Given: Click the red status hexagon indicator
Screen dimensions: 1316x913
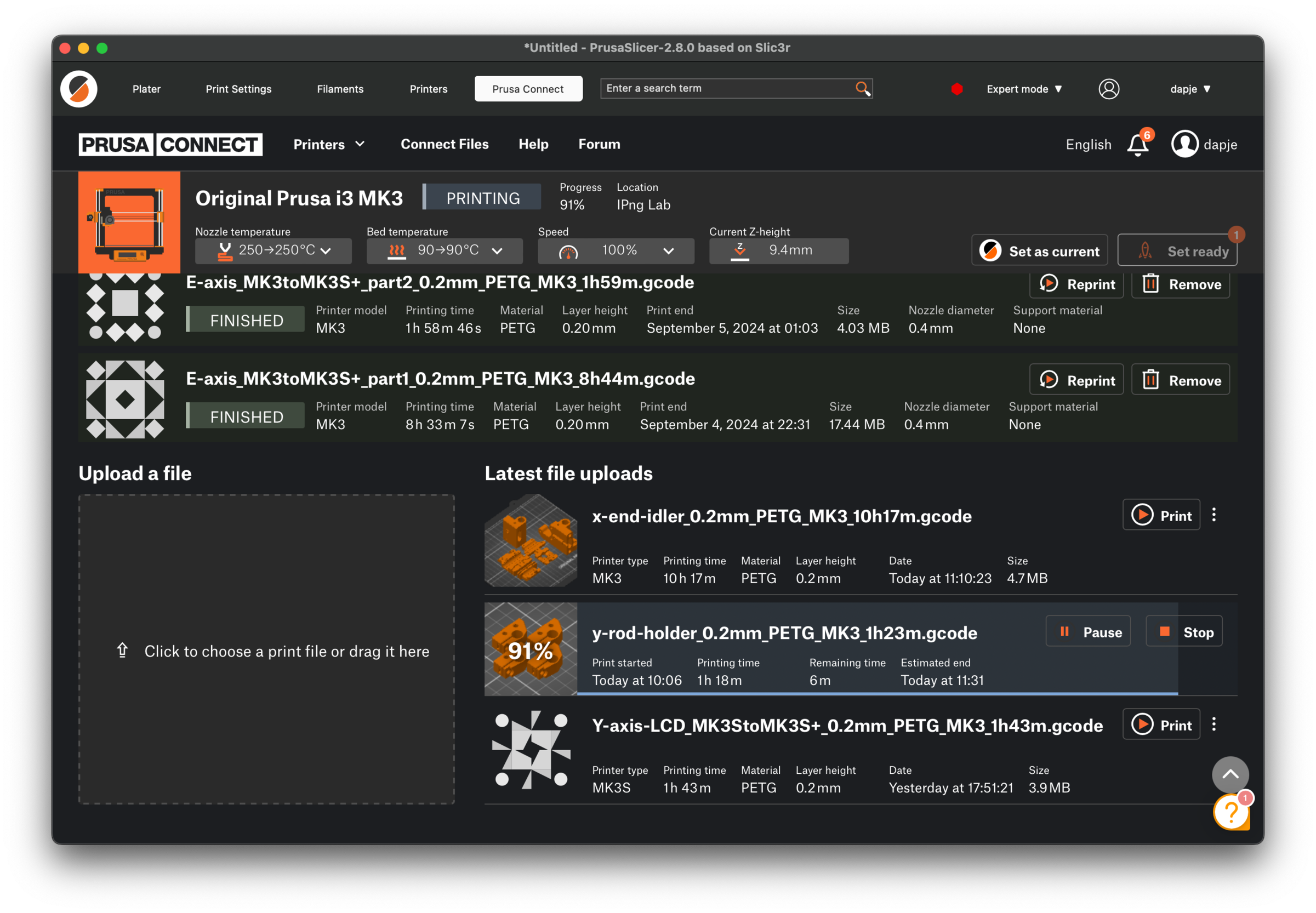Looking at the screenshot, I should tap(956, 89).
